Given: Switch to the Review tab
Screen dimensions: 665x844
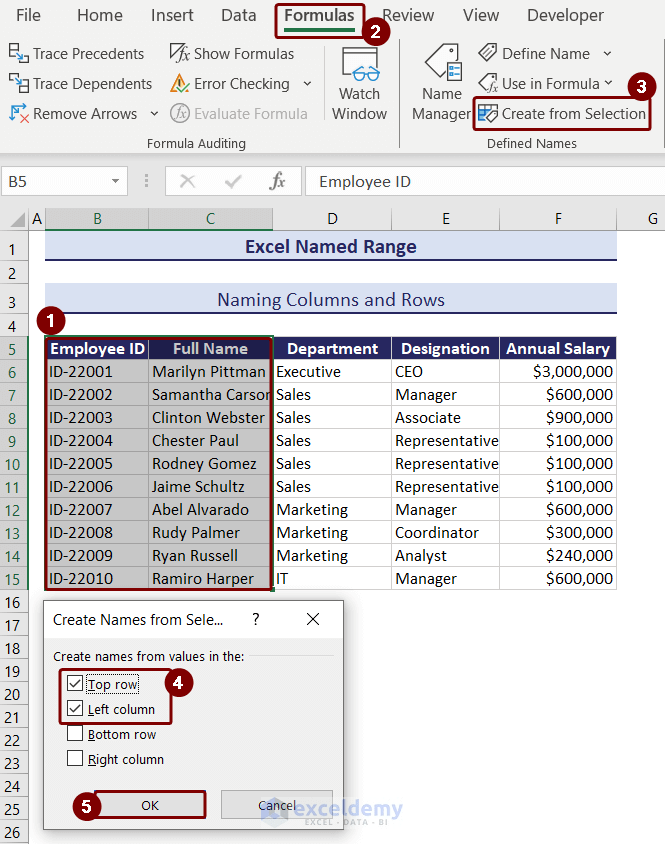Looking at the screenshot, I should pyautogui.click(x=408, y=15).
